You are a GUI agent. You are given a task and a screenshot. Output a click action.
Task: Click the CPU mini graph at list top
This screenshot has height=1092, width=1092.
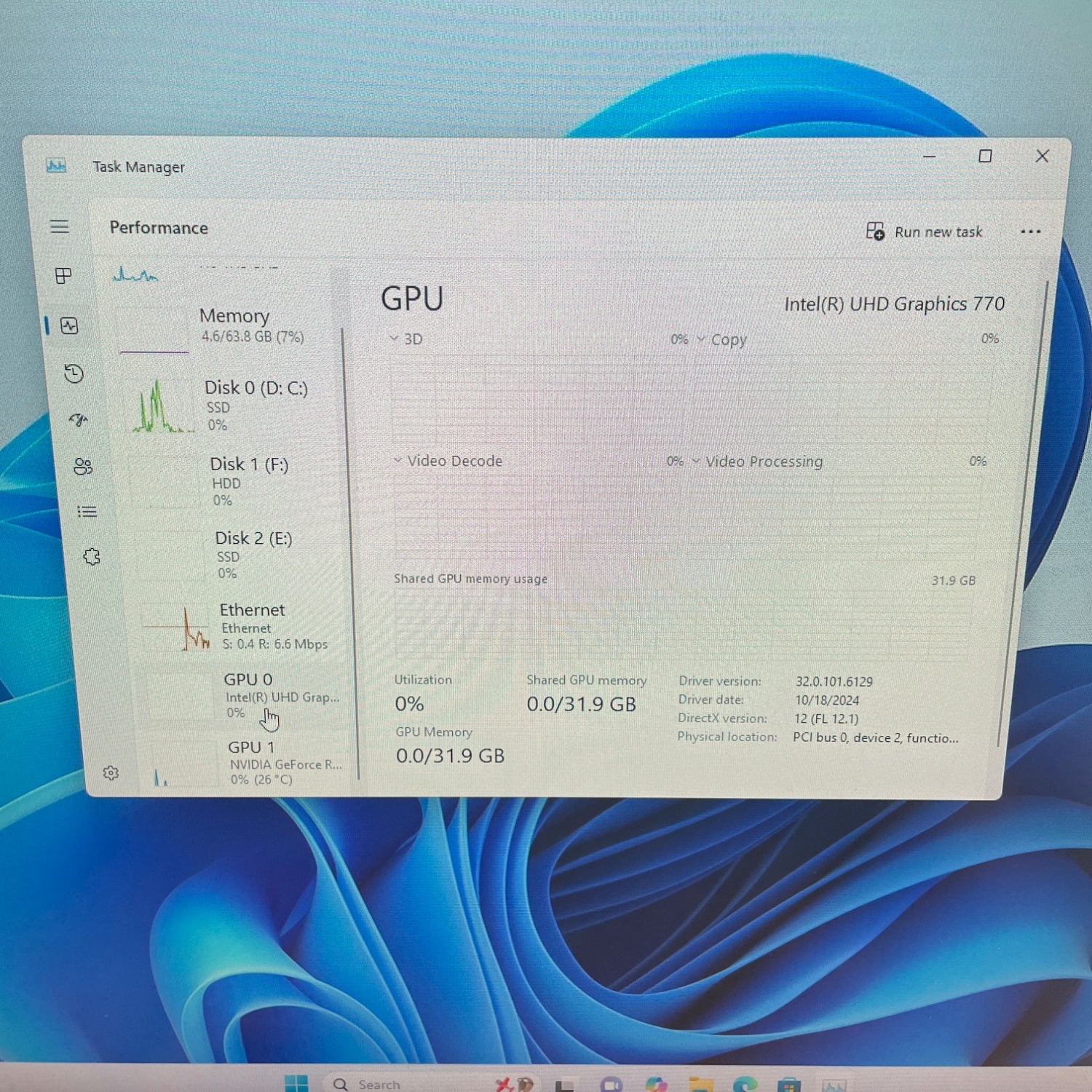point(135,274)
